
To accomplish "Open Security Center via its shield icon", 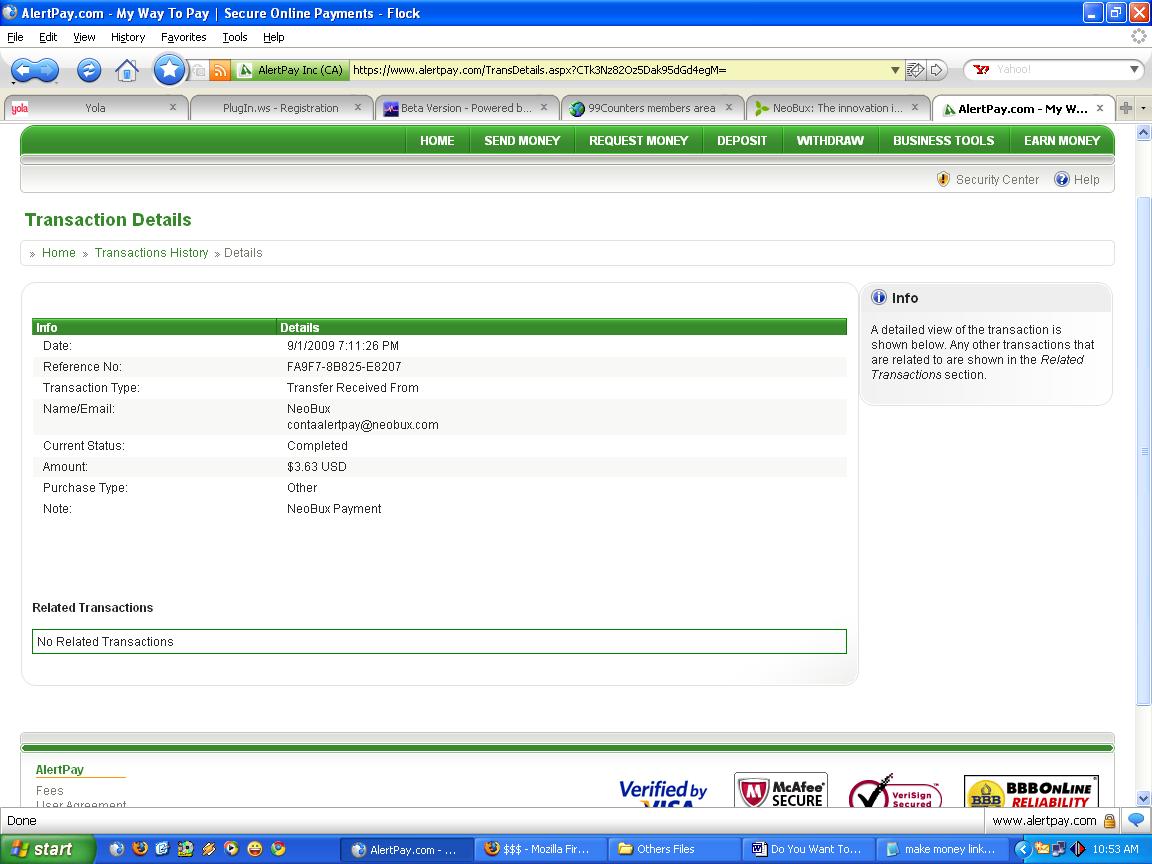I will coord(943,179).
